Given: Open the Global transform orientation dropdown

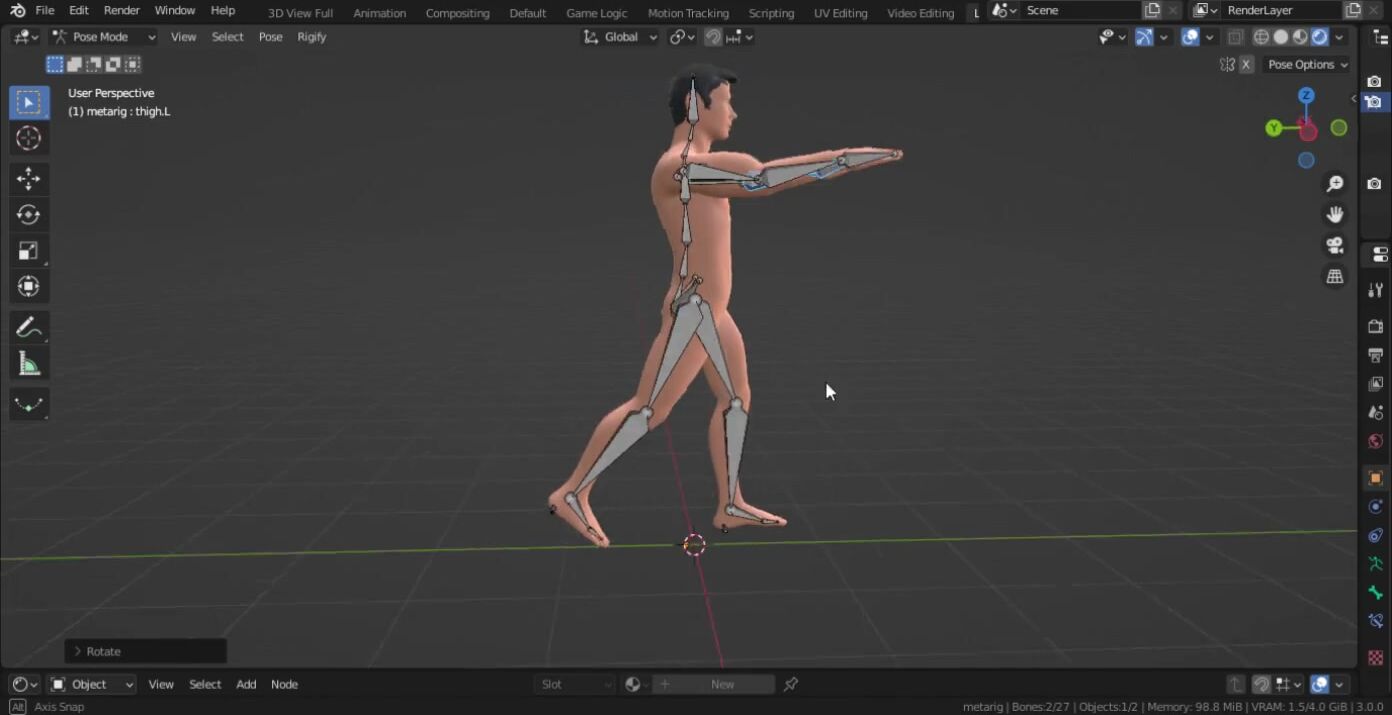Looking at the screenshot, I should (621, 37).
